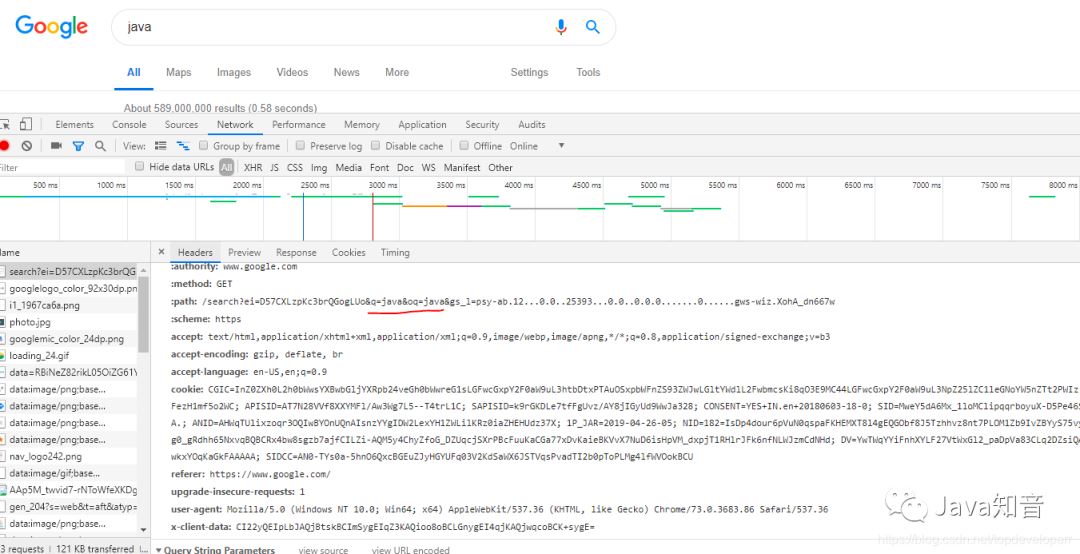Click the throttling dropdown arrow
Viewport: 1080px width, 554px height.
pos(561,146)
